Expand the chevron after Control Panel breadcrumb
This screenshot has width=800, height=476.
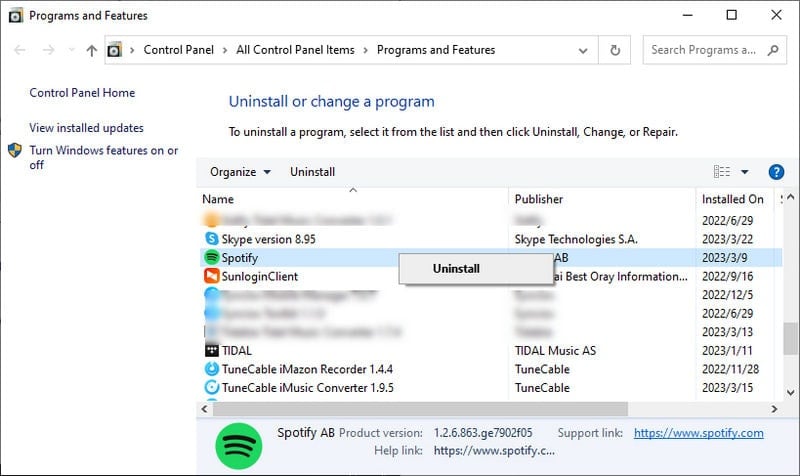224,50
